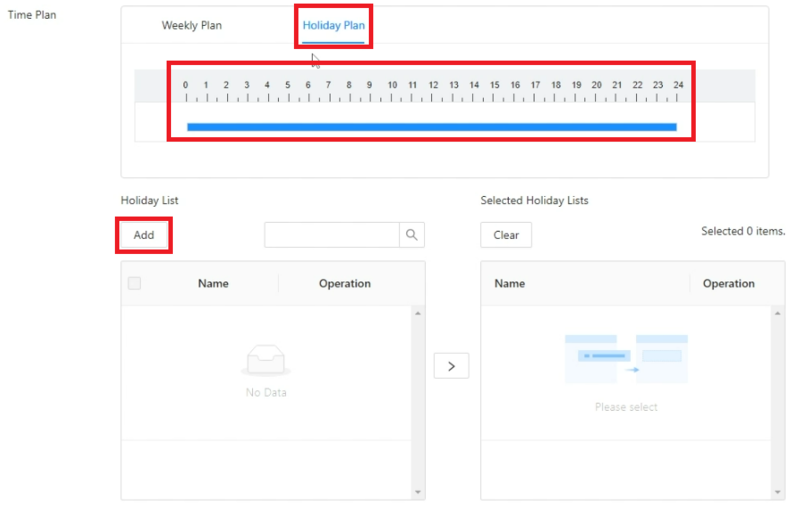800x507 pixels.
Task: Click Operation header in Selected Holiday Lists
Action: (x=729, y=284)
